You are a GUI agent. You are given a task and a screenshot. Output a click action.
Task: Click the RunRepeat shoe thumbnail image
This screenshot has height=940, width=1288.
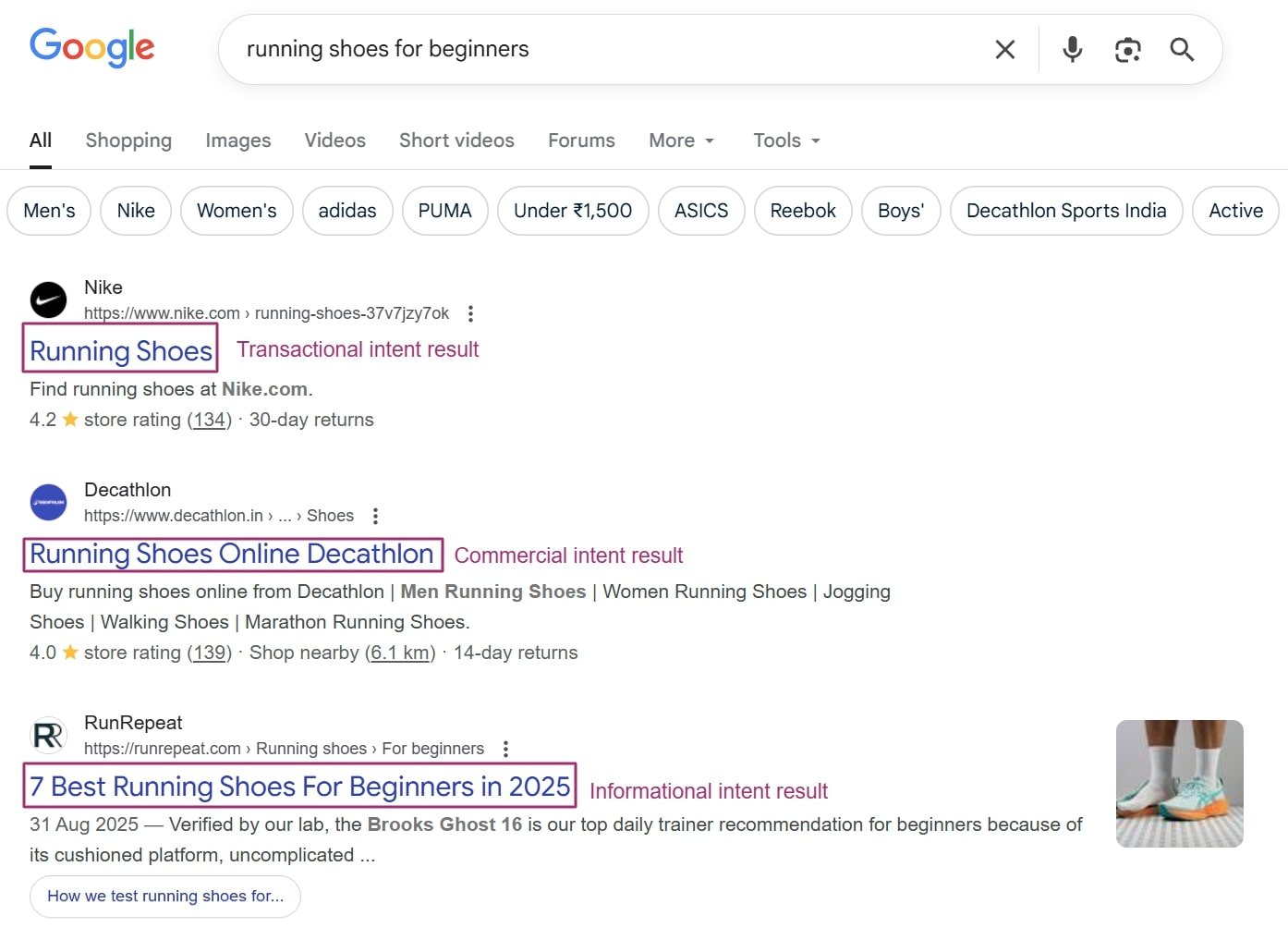coord(1179,783)
